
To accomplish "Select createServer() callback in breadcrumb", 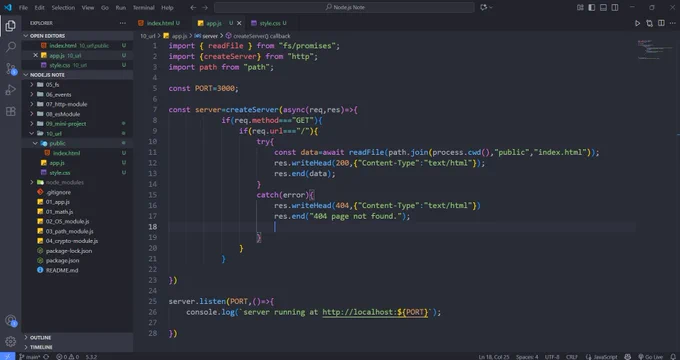I will click(x=258, y=36).
